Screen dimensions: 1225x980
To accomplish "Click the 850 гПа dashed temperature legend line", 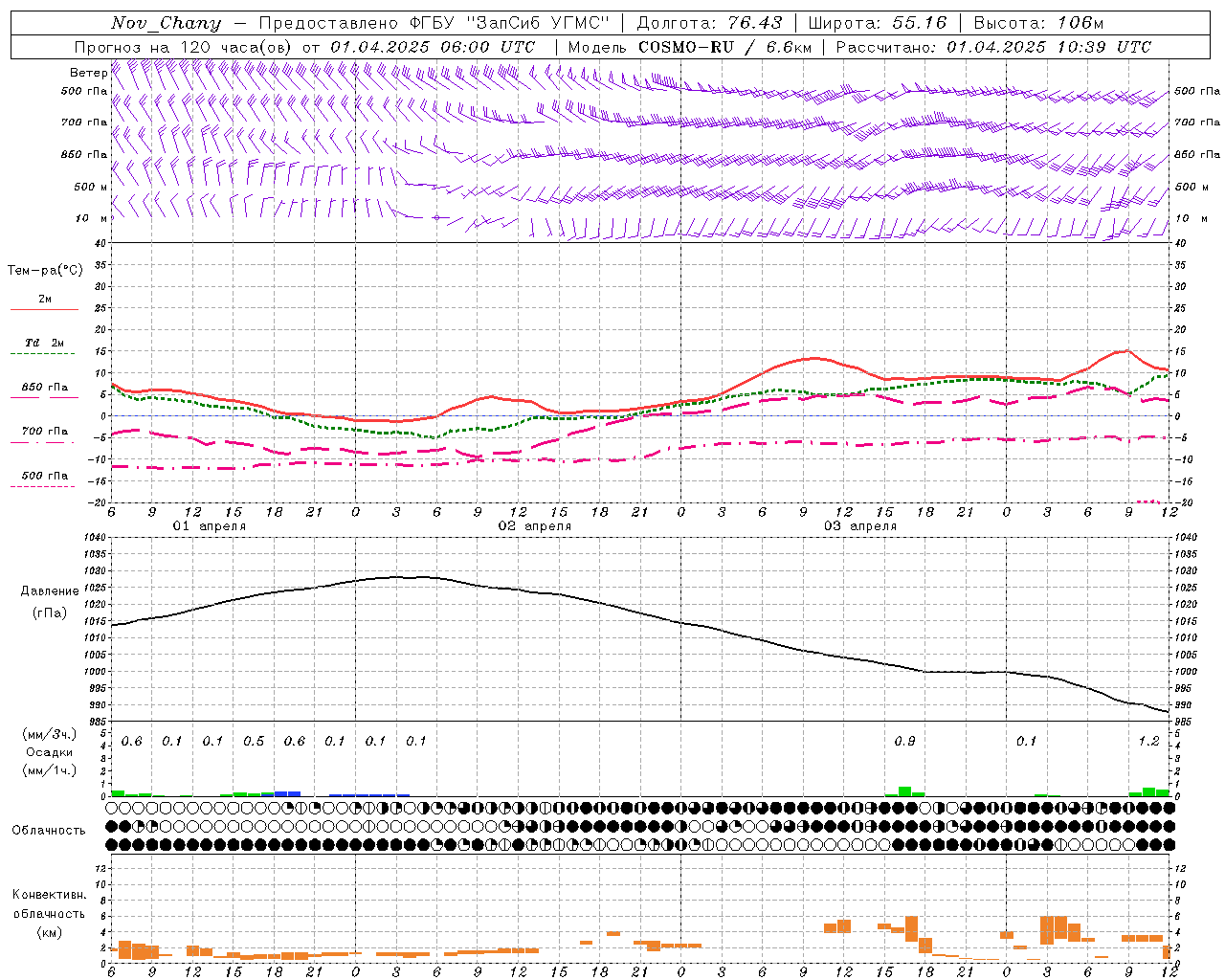I will (44, 397).
